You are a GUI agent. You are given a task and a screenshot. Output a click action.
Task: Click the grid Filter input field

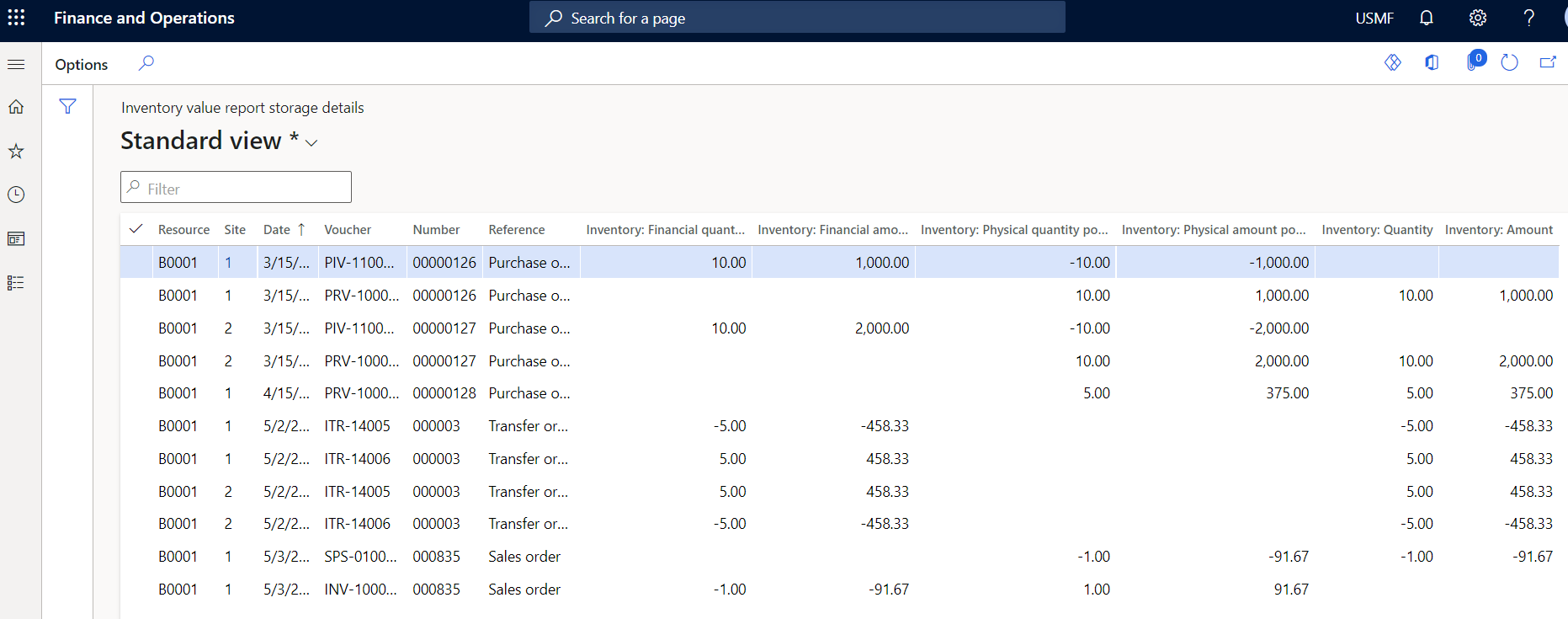coord(244,188)
